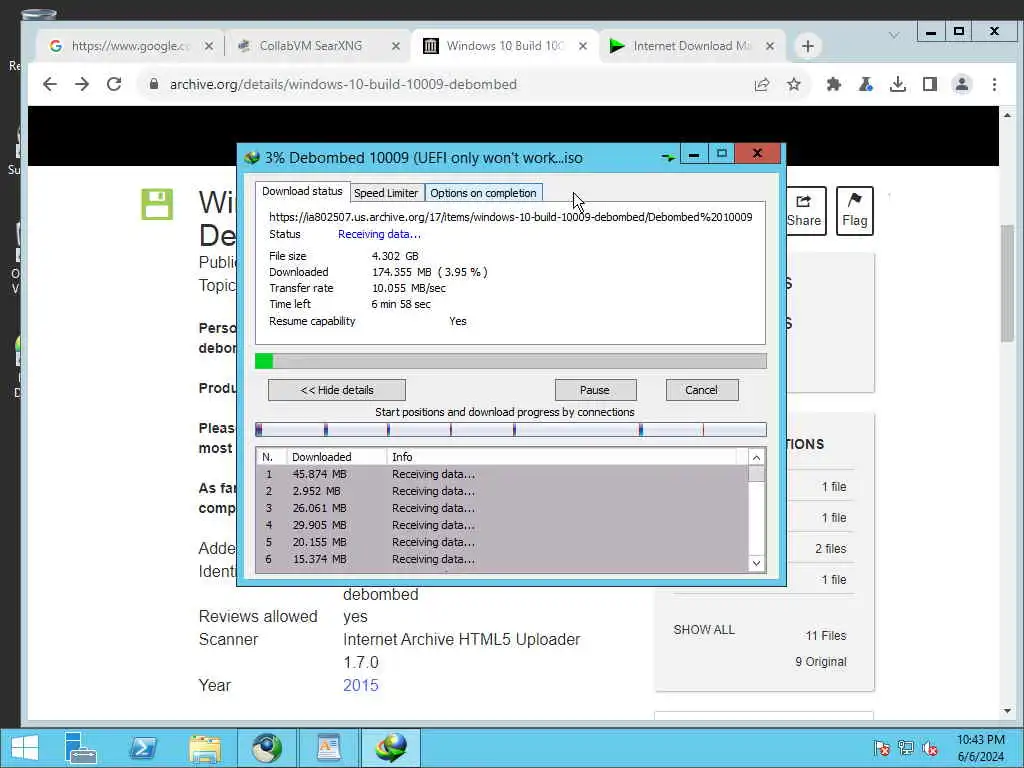
Task: Click the connections progress bar
Action: tap(511, 429)
